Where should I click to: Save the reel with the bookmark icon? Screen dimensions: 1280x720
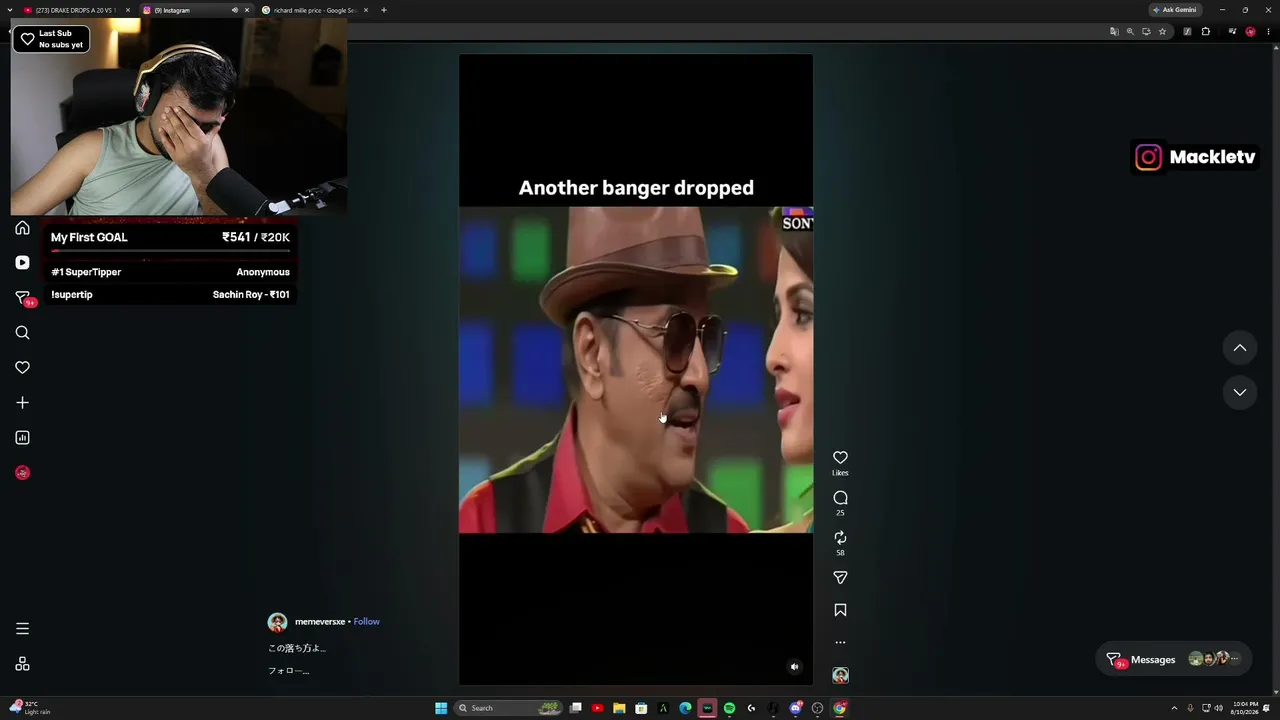[x=840, y=610]
